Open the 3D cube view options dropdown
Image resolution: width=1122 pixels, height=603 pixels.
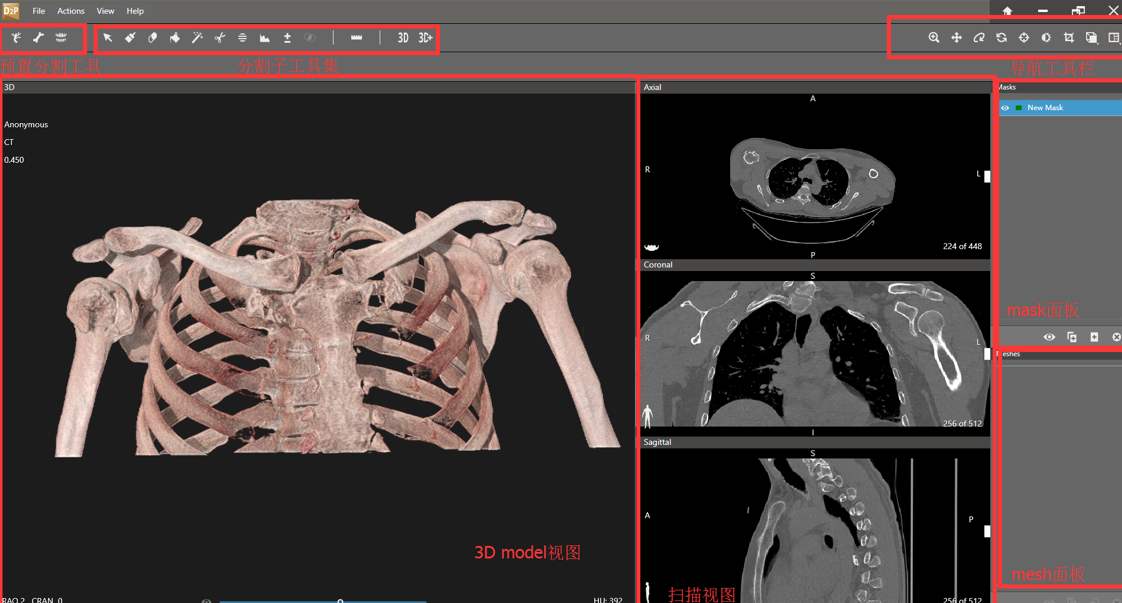tap(1092, 38)
